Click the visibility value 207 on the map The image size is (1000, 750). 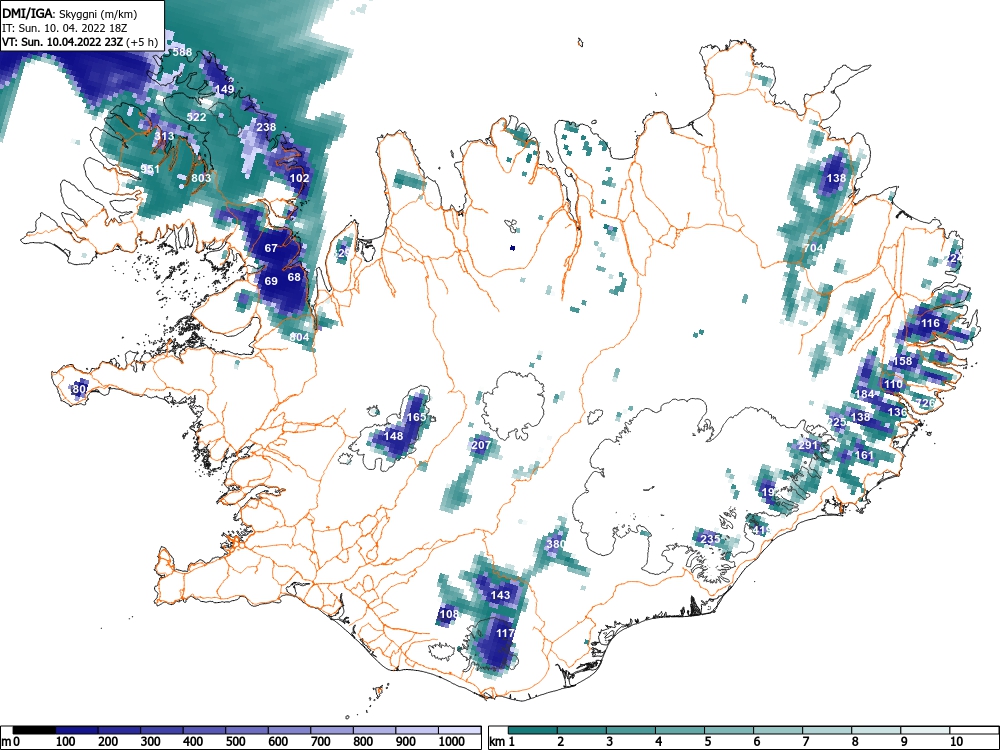tap(481, 445)
